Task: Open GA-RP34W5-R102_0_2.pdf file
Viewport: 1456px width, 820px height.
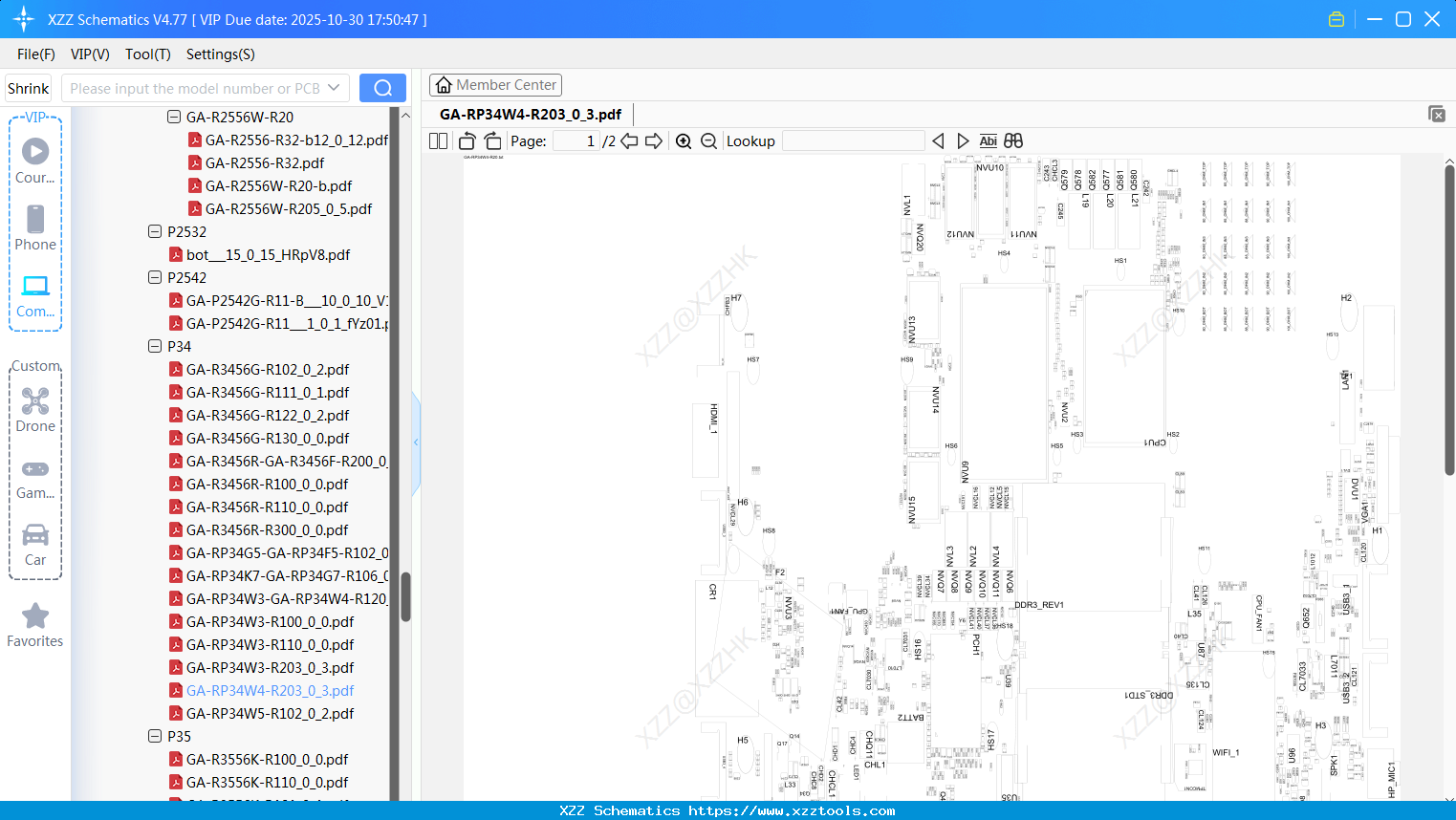Action: 270,713
